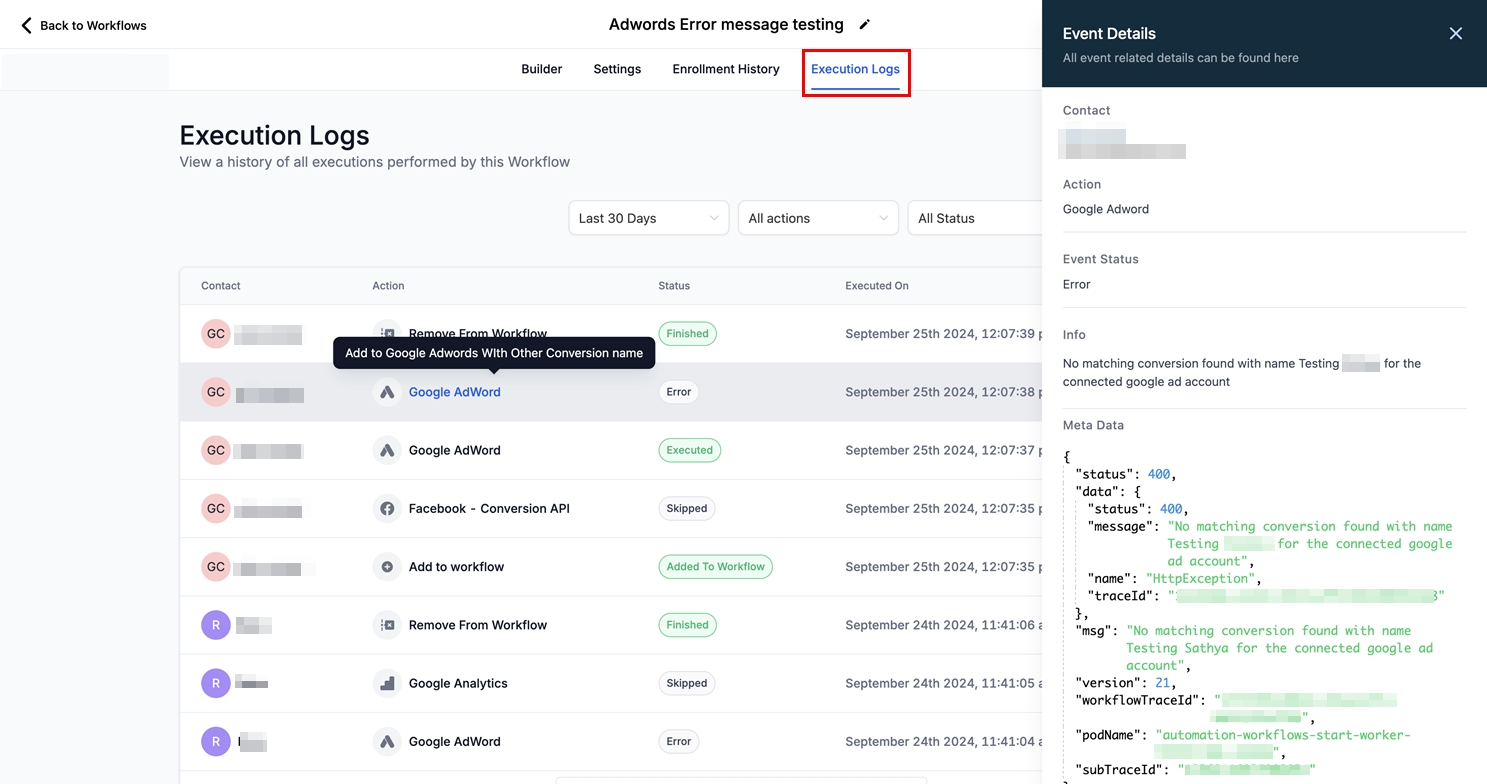Click the Remove From Workflow icon at September 24th
The height and width of the screenshot is (784, 1487).
(x=387, y=625)
